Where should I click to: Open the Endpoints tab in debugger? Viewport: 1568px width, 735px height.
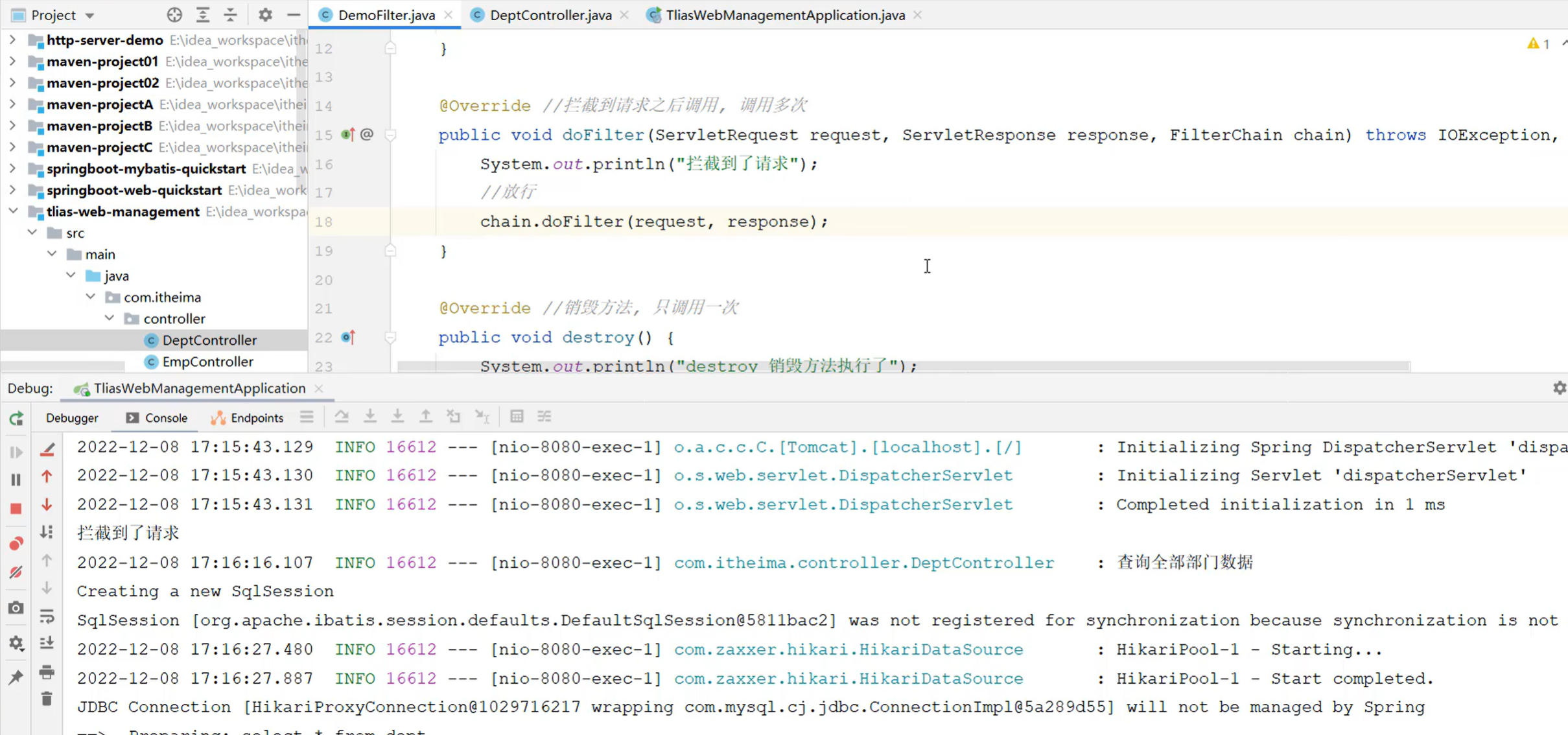pos(256,417)
